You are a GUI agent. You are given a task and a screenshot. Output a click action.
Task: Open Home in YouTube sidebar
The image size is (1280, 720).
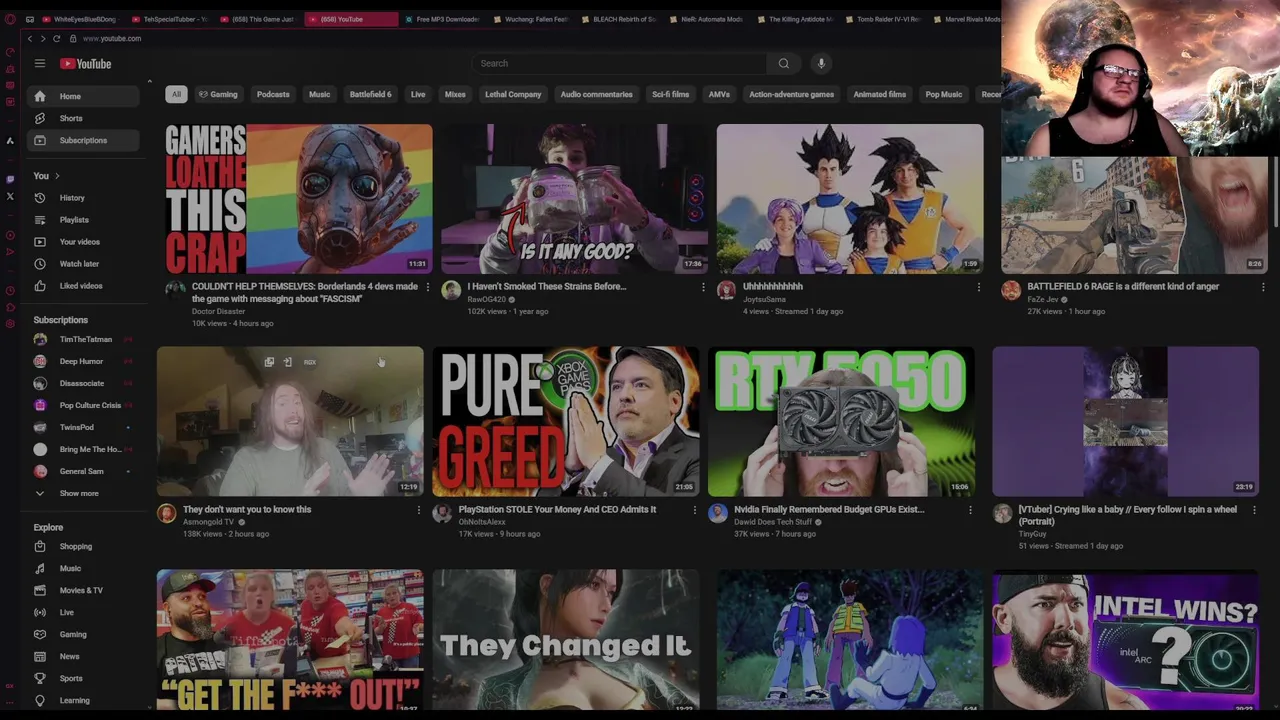tap(84, 96)
